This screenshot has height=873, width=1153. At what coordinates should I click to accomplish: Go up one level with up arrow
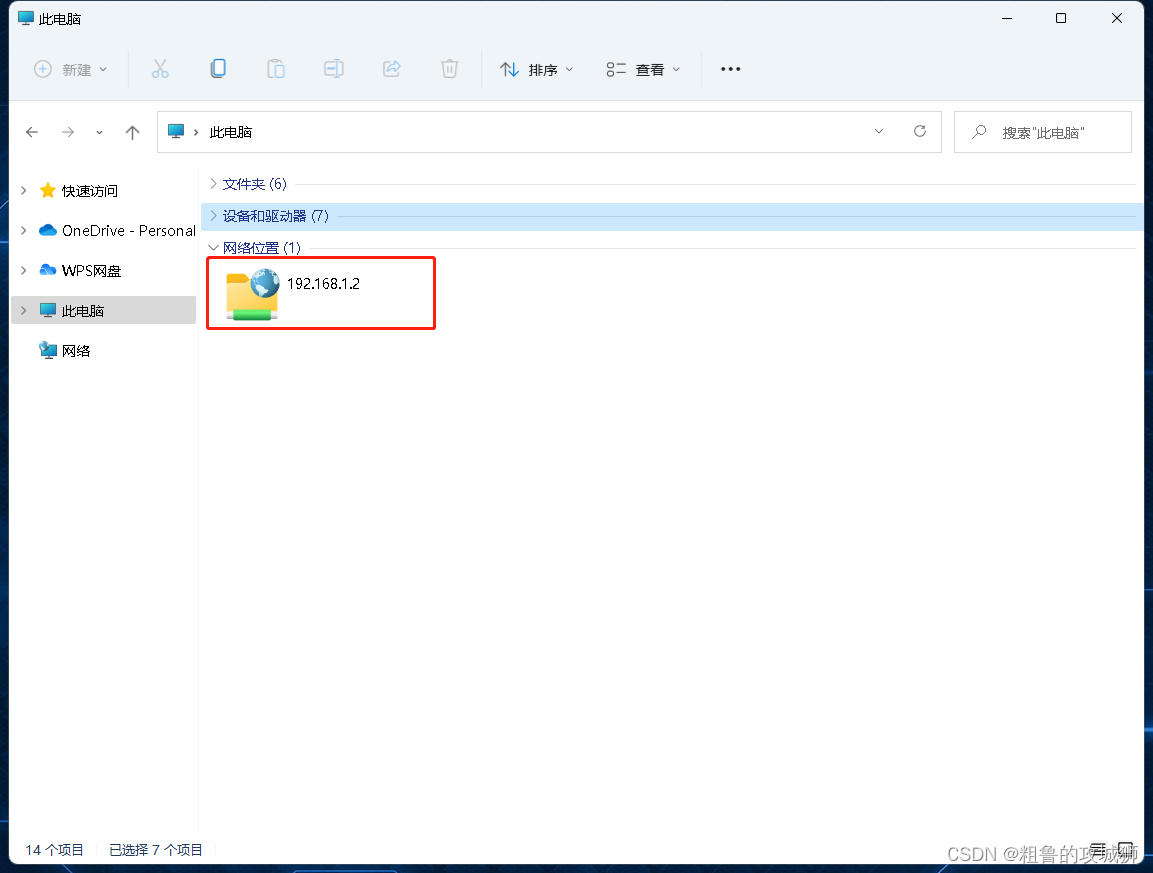[x=132, y=132]
